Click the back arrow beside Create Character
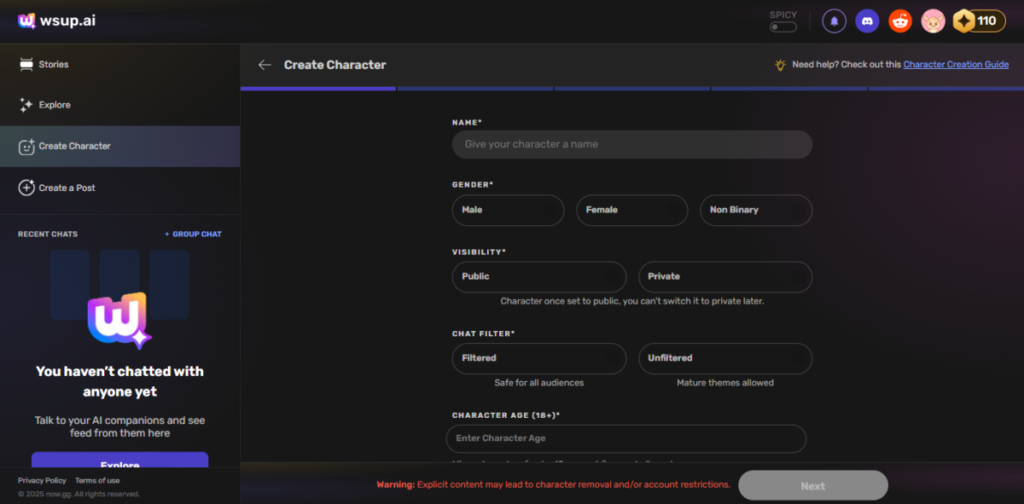The height and width of the screenshot is (504, 1024). pos(264,65)
